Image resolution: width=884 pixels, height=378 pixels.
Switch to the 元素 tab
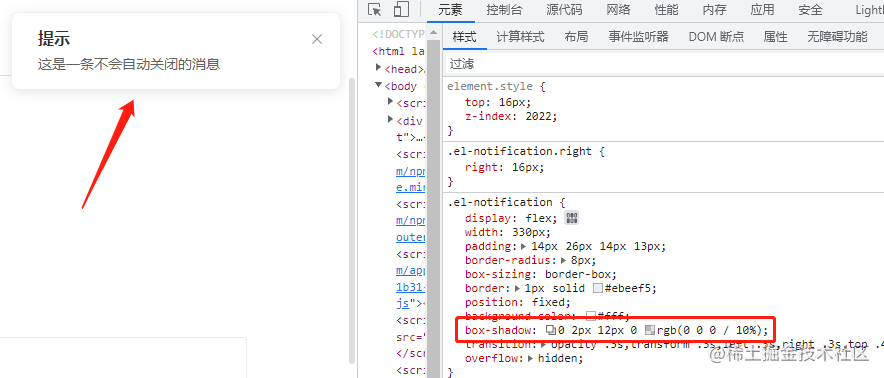pos(450,10)
